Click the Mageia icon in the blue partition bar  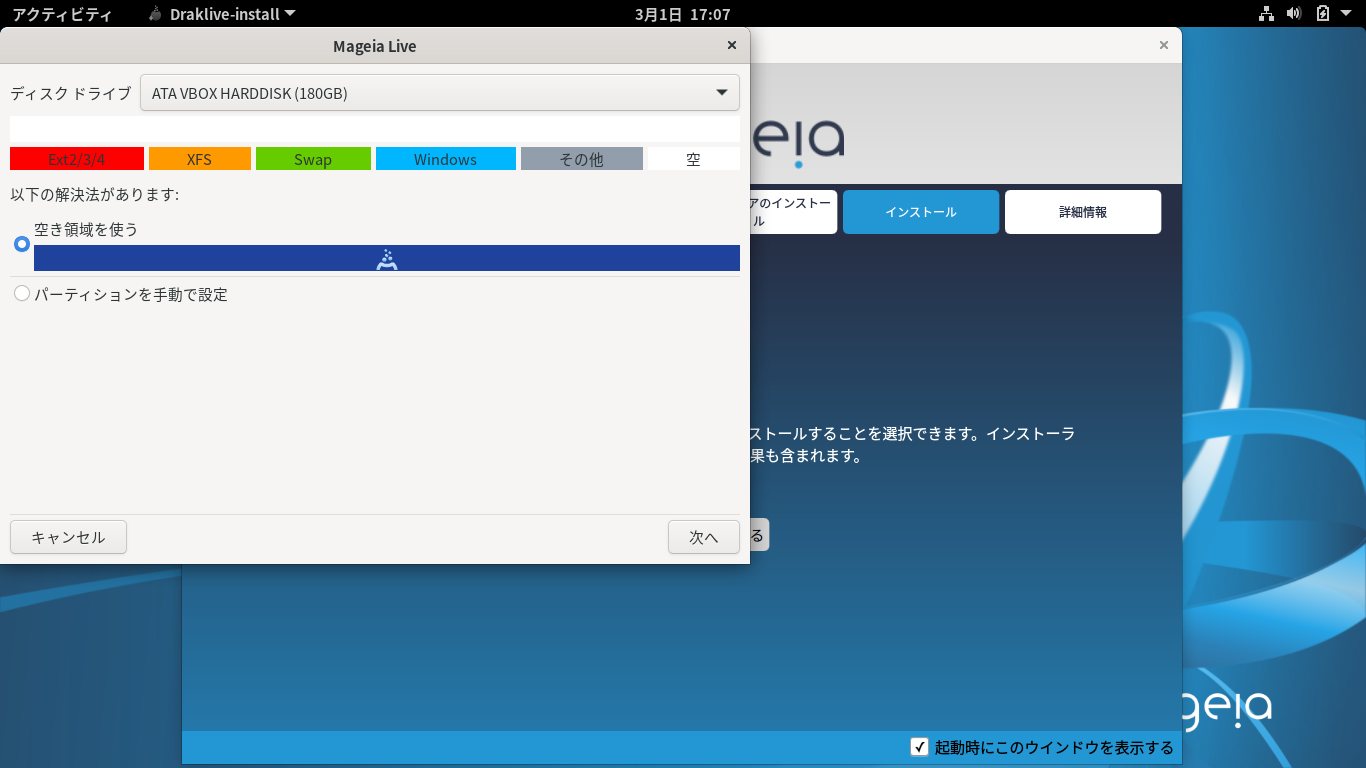387,259
